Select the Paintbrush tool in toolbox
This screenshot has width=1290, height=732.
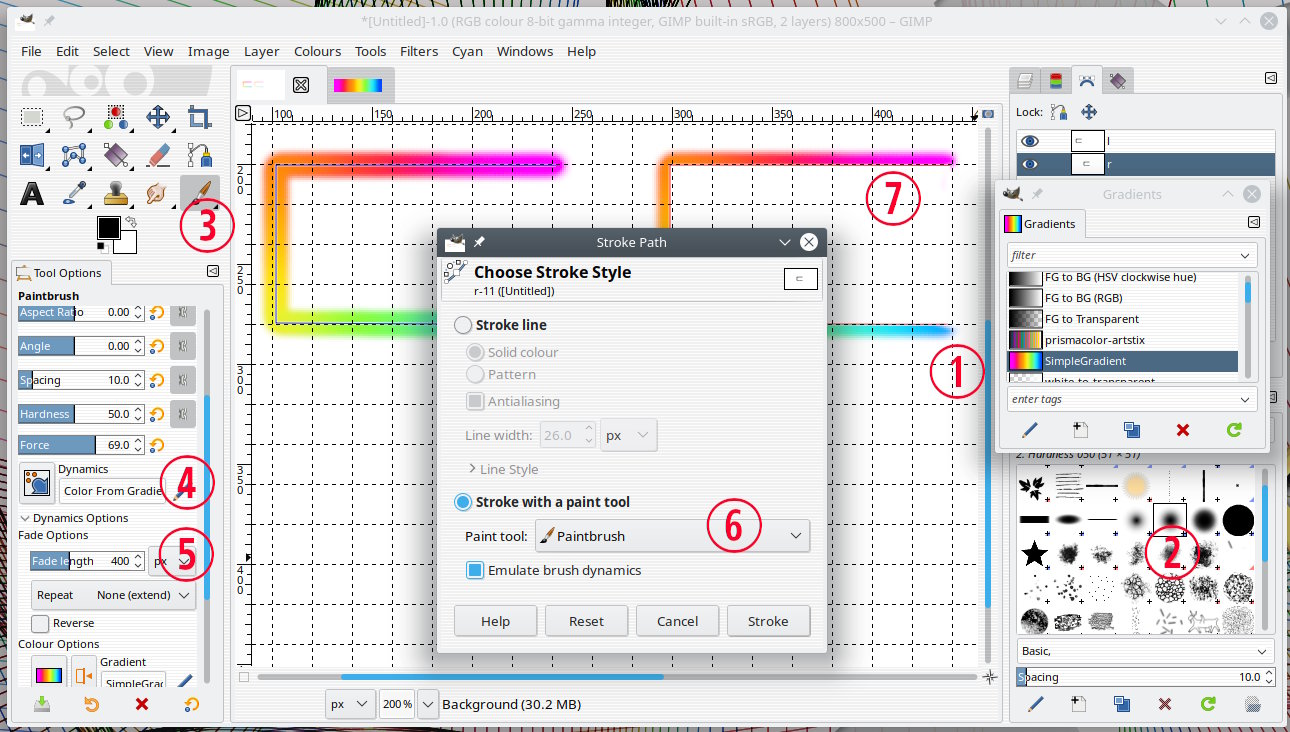coord(200,192)
